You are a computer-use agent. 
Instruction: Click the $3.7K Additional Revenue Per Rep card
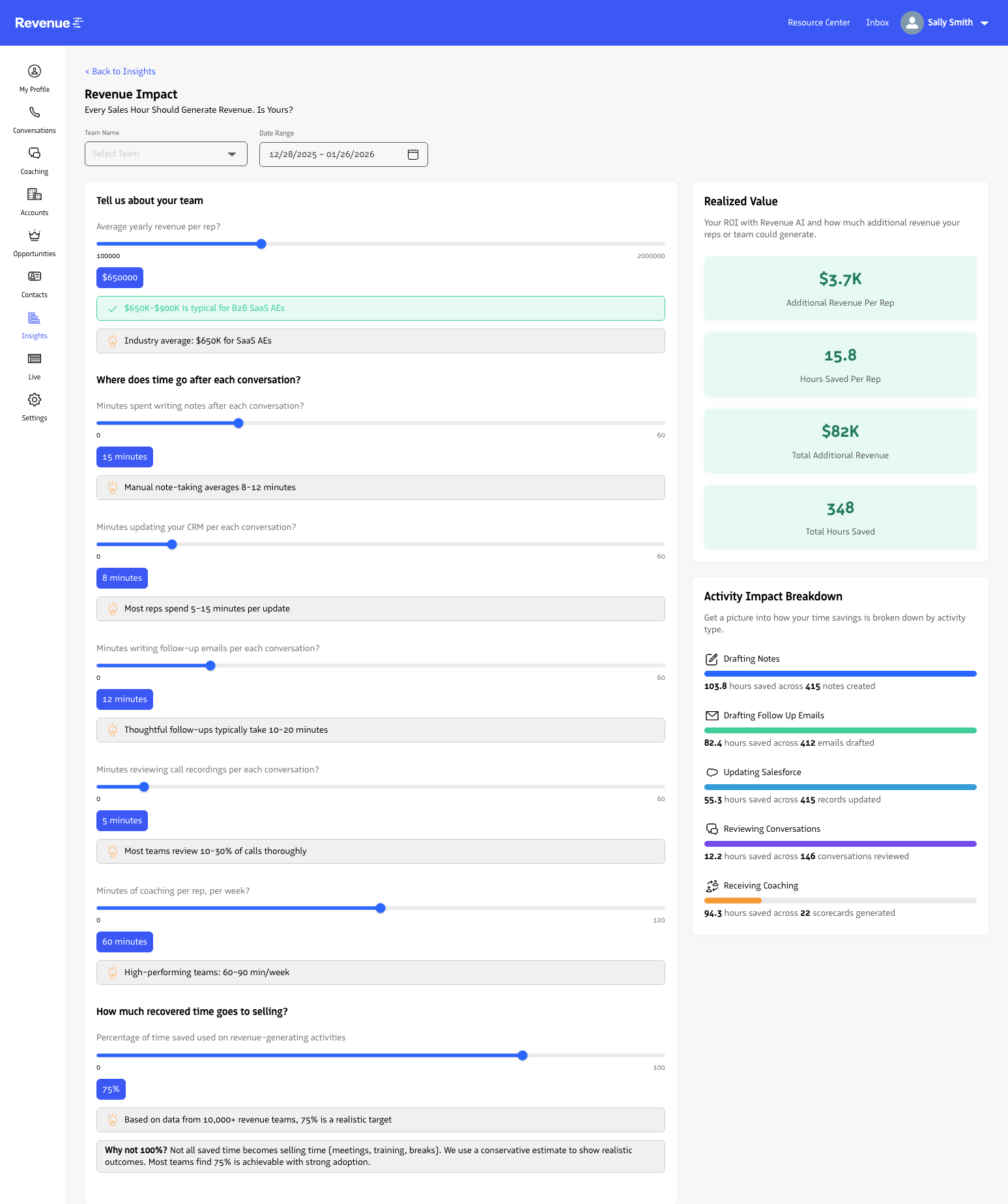[841, 289]
